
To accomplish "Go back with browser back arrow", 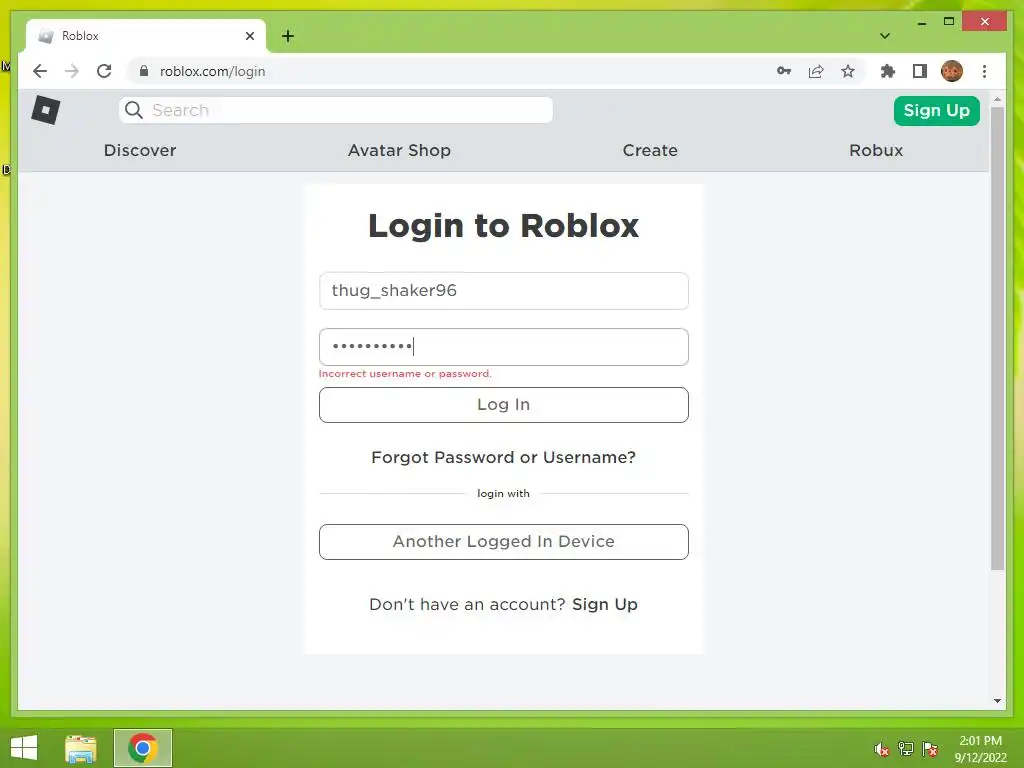I will 40,71.
